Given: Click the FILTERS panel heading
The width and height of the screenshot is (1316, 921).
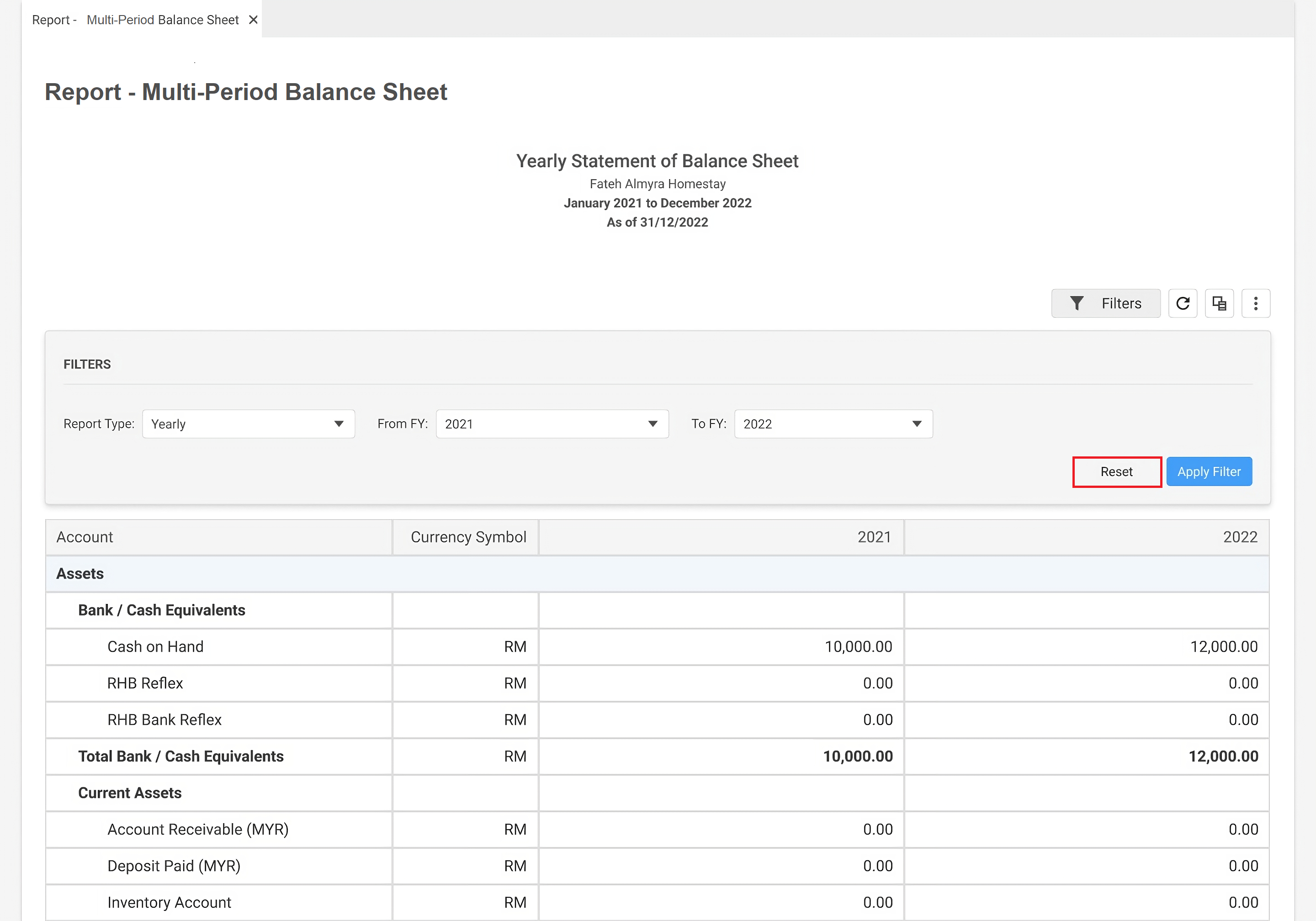Looking at the screenshot, I should (87, 365).
